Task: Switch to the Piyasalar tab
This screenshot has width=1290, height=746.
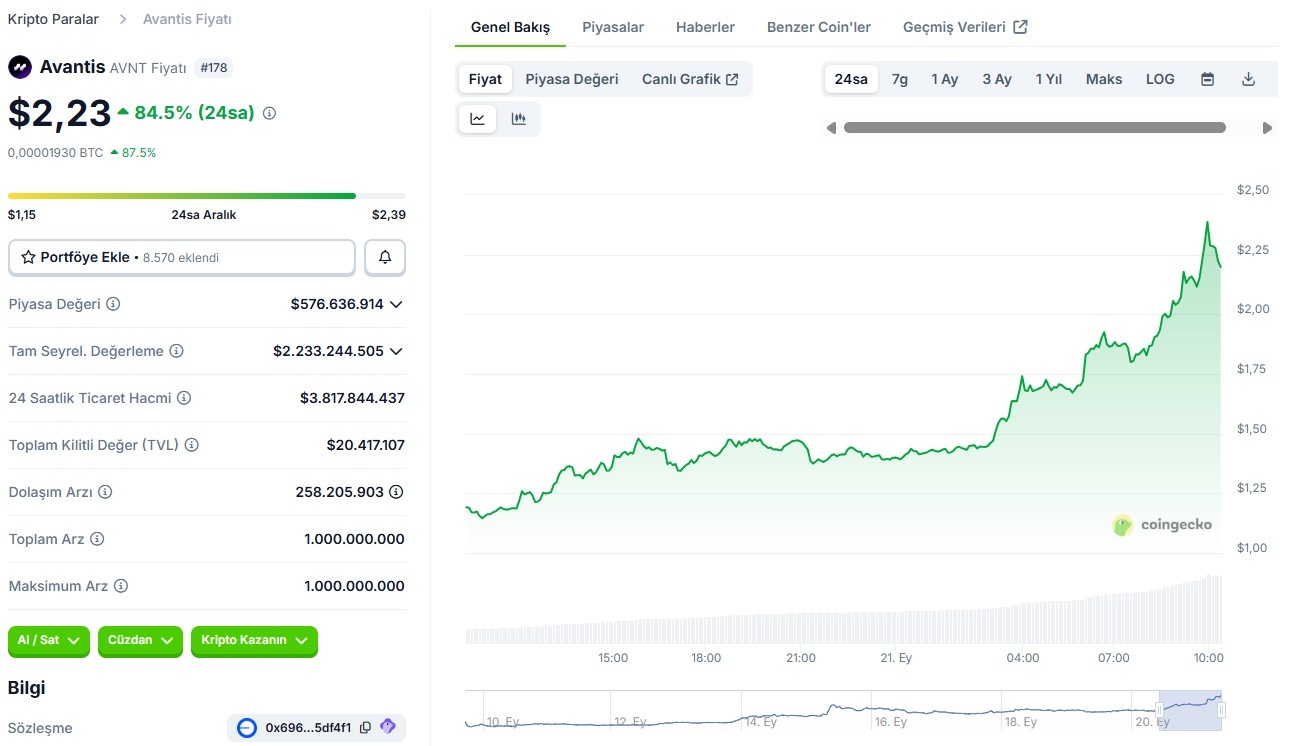Action: [613, 27]
